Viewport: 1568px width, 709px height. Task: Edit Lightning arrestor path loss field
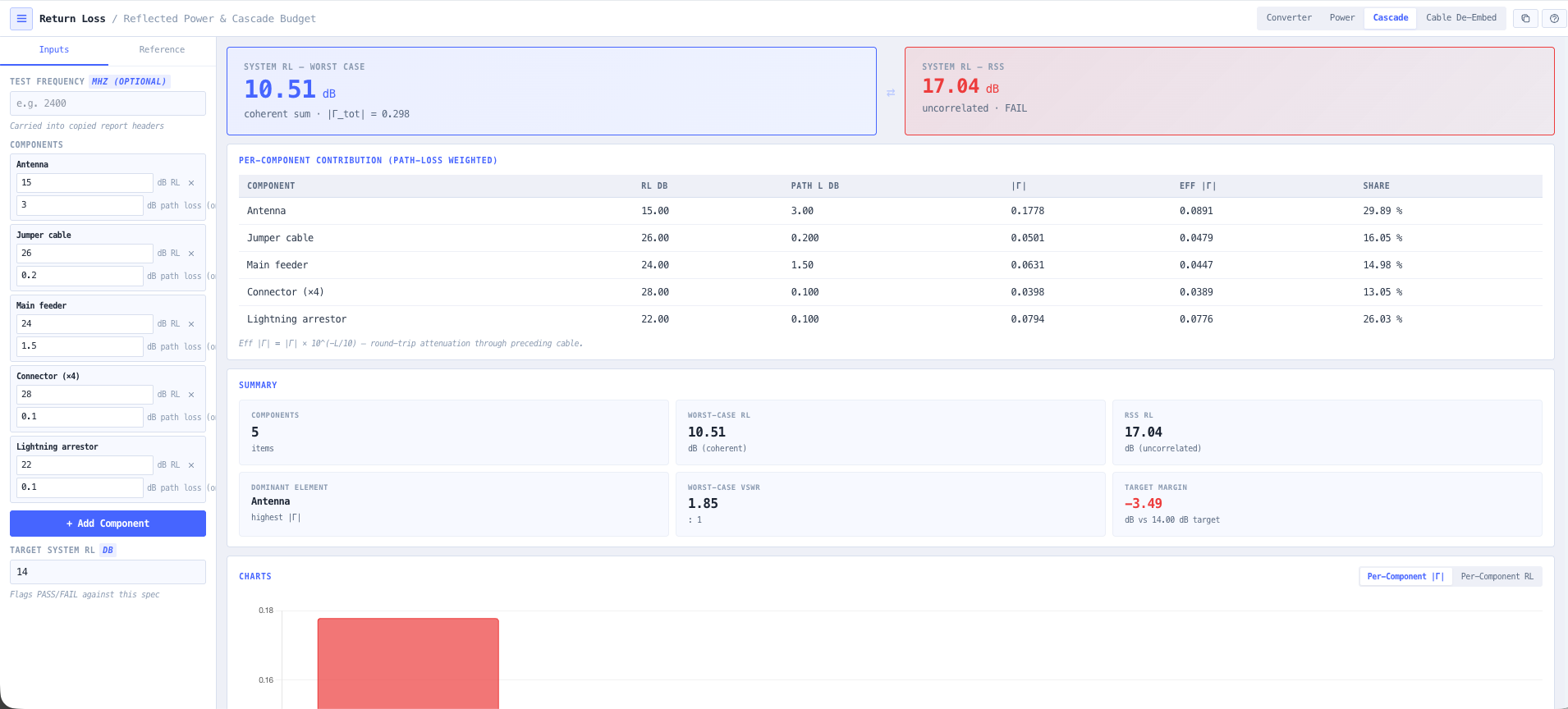(x=80, y=487)
